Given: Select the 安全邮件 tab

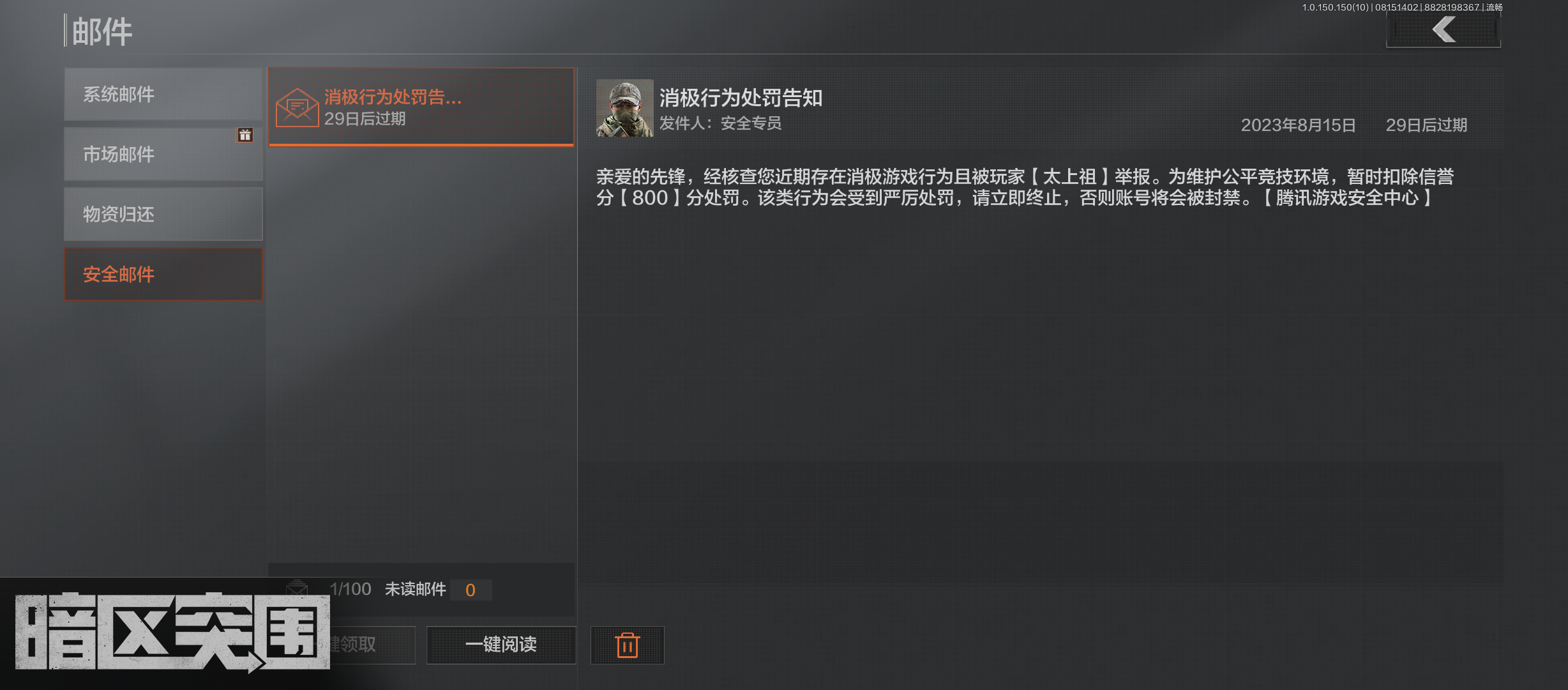Looking at the screenshot, I should tap(163, 274).
